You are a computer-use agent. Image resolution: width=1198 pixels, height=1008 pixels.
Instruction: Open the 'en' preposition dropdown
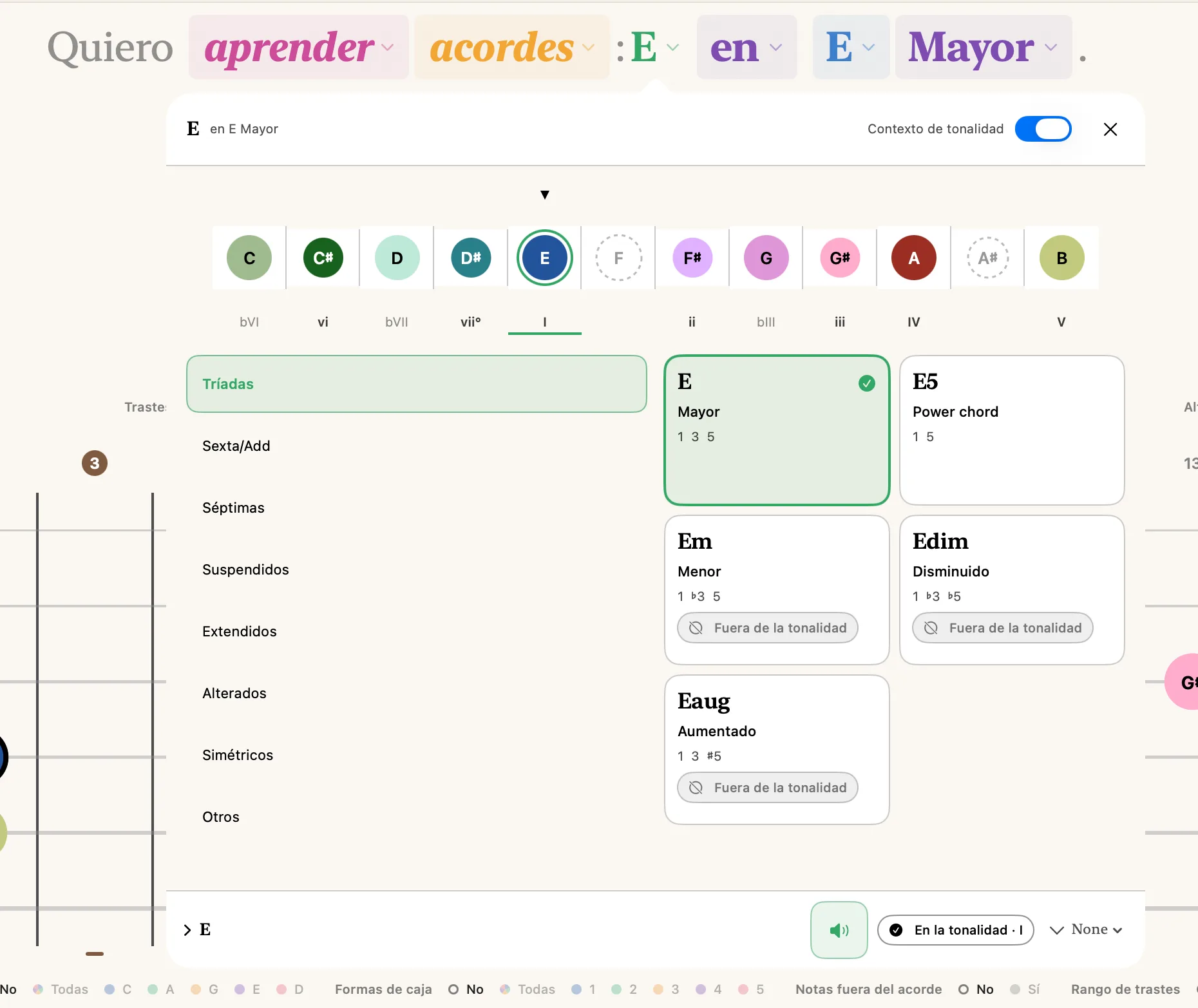tap(747, 47)
